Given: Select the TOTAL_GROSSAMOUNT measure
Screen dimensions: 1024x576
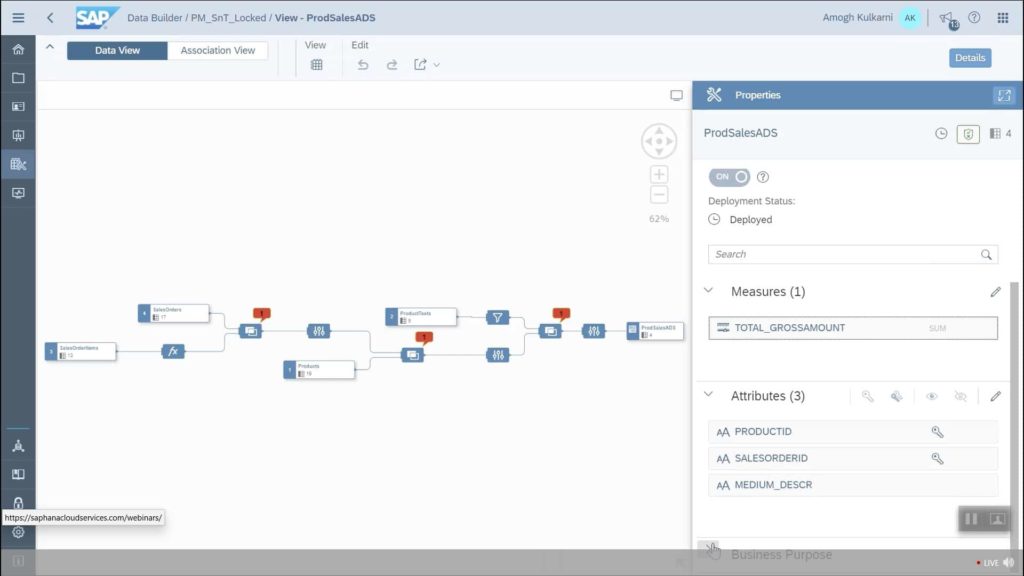Looking at the screenshot, I should 853,328.
